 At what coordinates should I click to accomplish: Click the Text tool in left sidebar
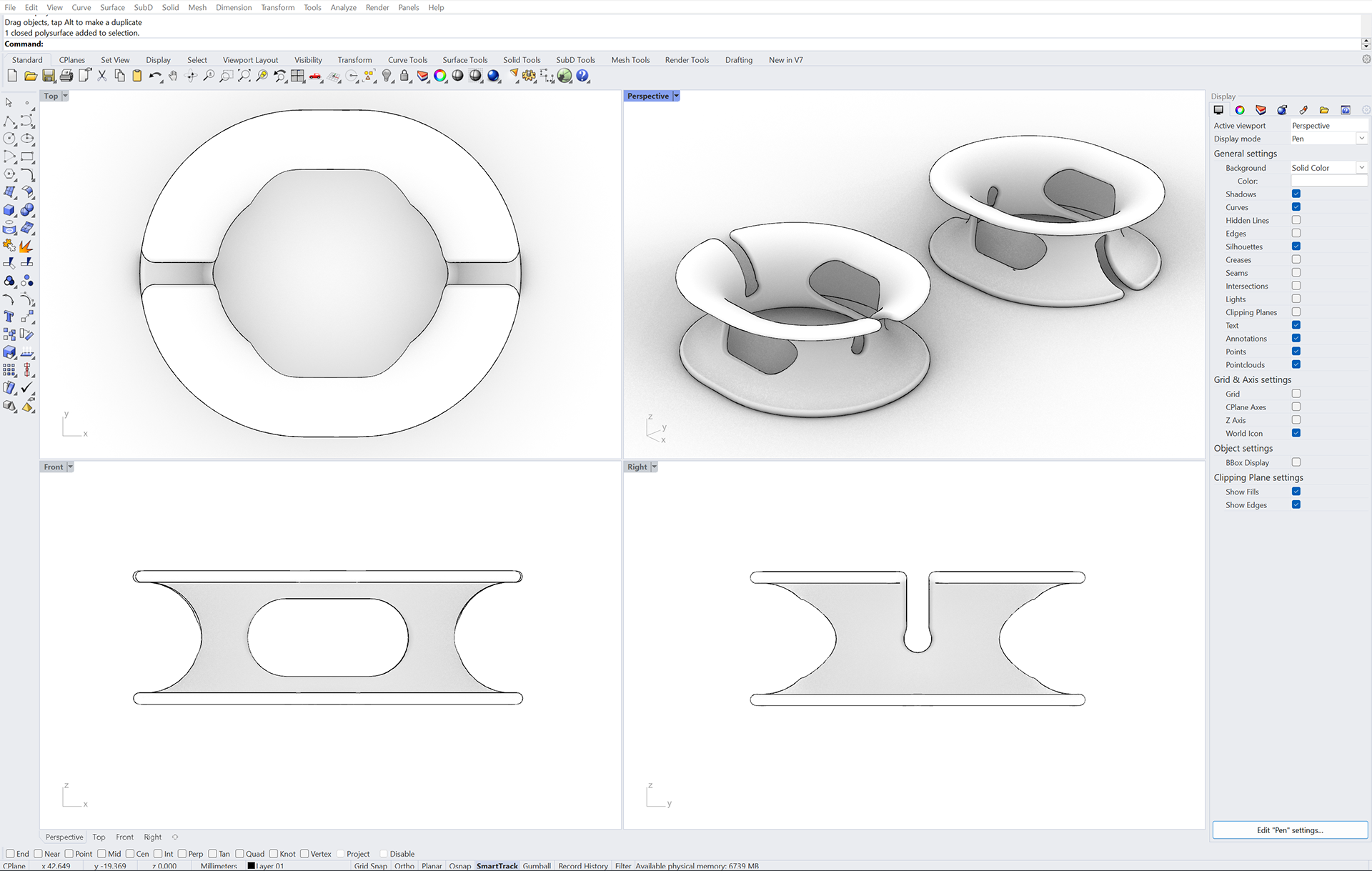point(9,317)
